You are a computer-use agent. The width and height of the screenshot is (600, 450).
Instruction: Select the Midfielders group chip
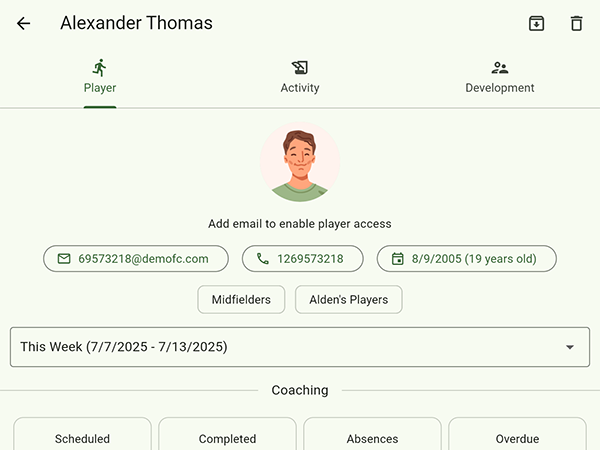pos(241,299)
